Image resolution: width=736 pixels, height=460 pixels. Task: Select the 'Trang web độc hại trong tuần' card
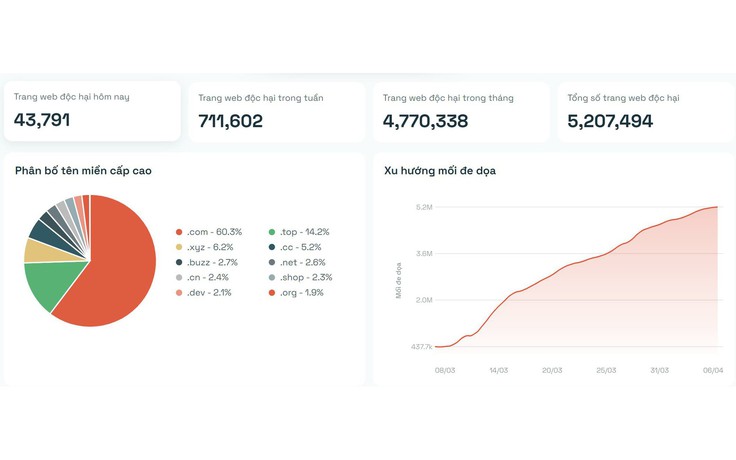[275, 110]
